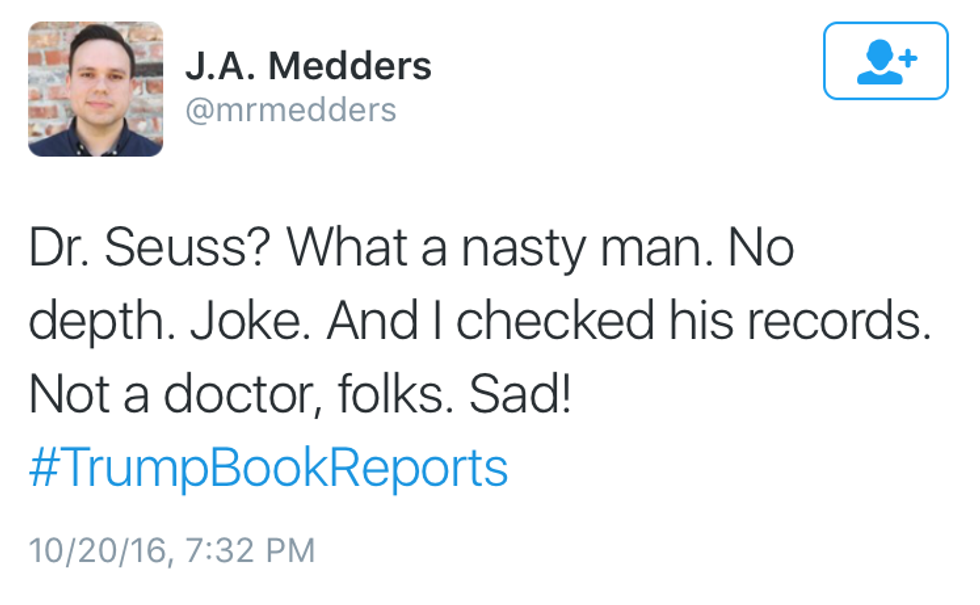Open the #TrumpBookReports hashtag
The width and height of the screenshot is (980, 605).
[268, 466]
